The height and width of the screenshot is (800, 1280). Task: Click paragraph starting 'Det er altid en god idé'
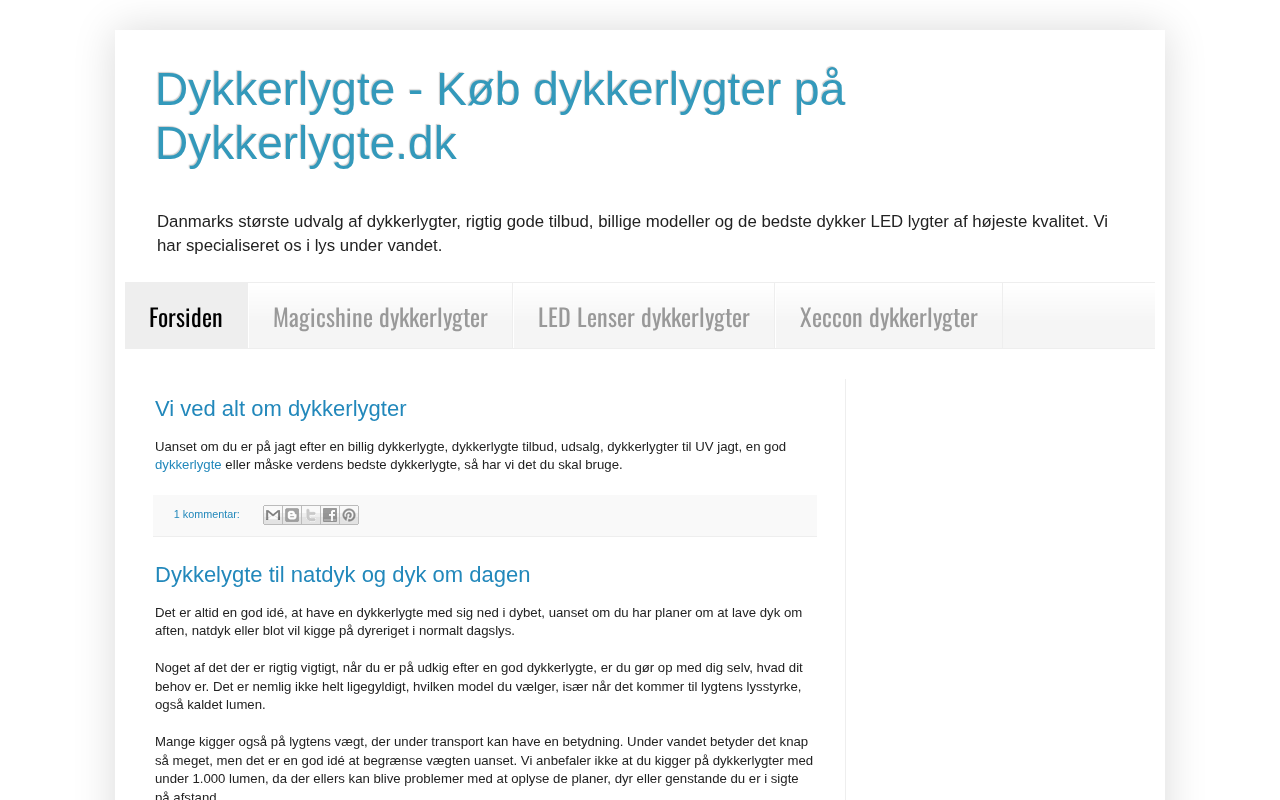tap(479, 622)
